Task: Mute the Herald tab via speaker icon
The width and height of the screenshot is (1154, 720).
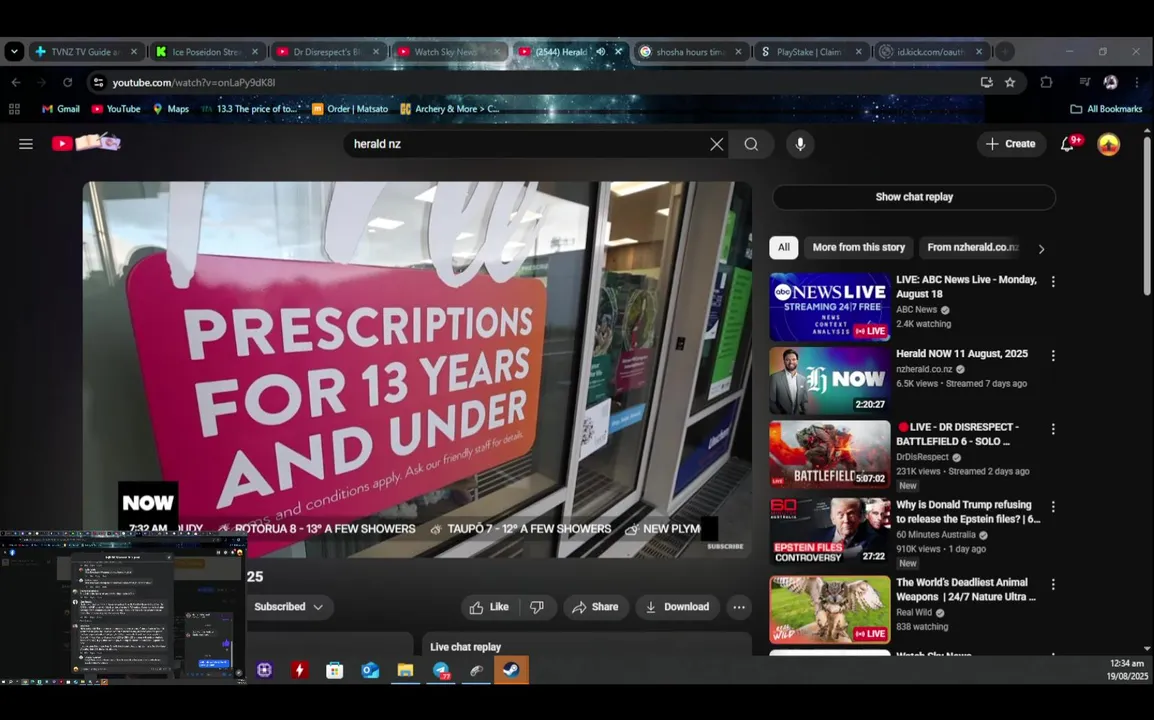Action: [601, 52]
